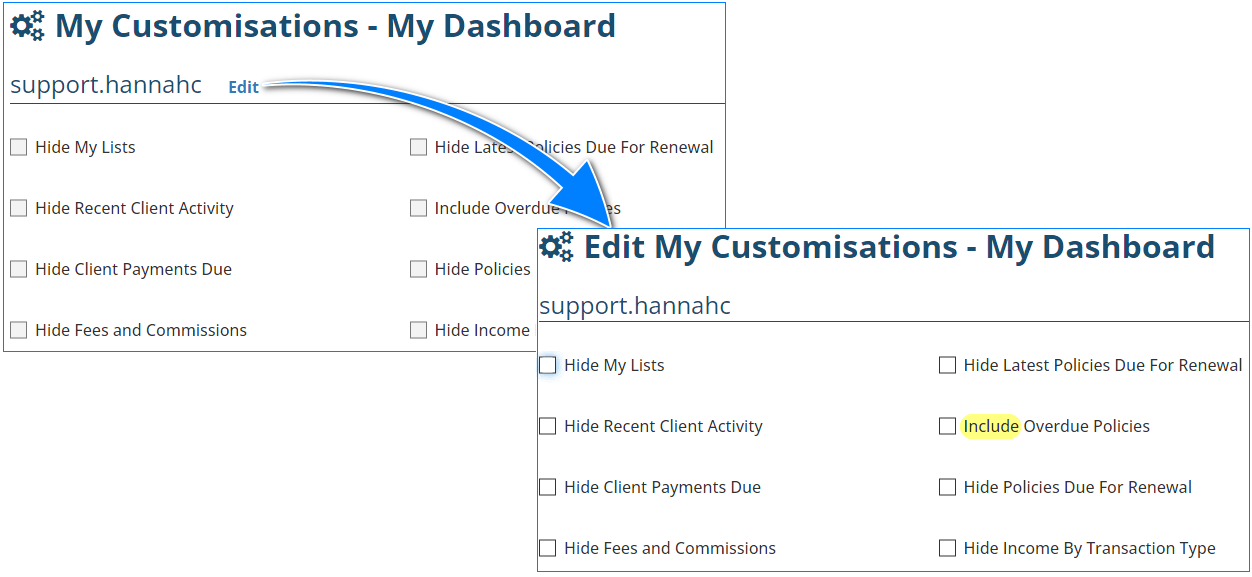Image resolution: width=1252 pixels, height=577 pixels.
Task: Tick the Include Overdue checkbox in the top-left panel
Action: pos(419,209)
